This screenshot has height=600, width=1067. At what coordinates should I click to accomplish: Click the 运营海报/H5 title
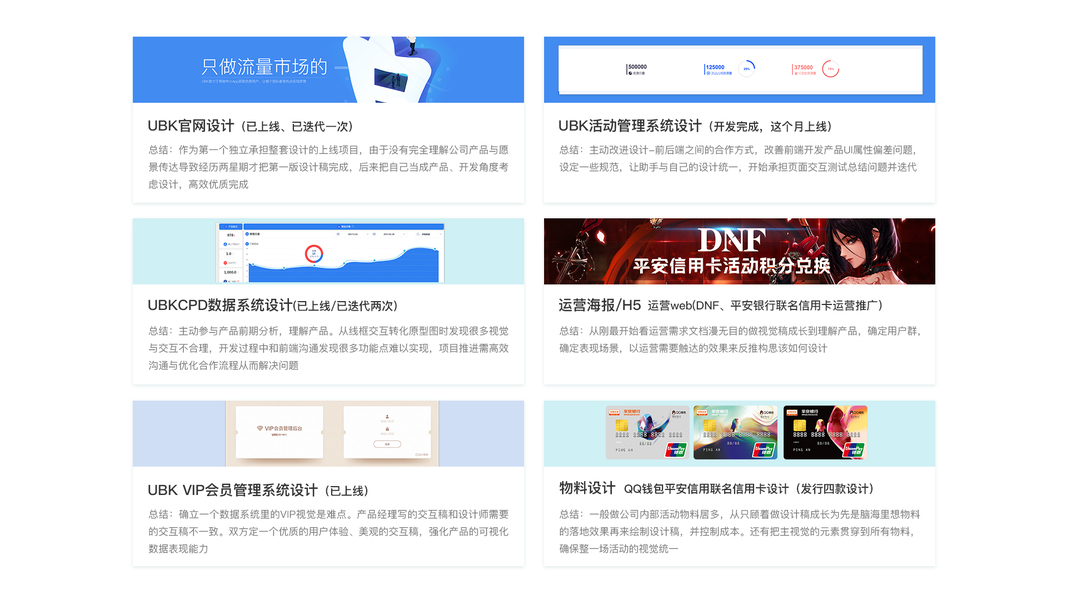pos(600,305)
